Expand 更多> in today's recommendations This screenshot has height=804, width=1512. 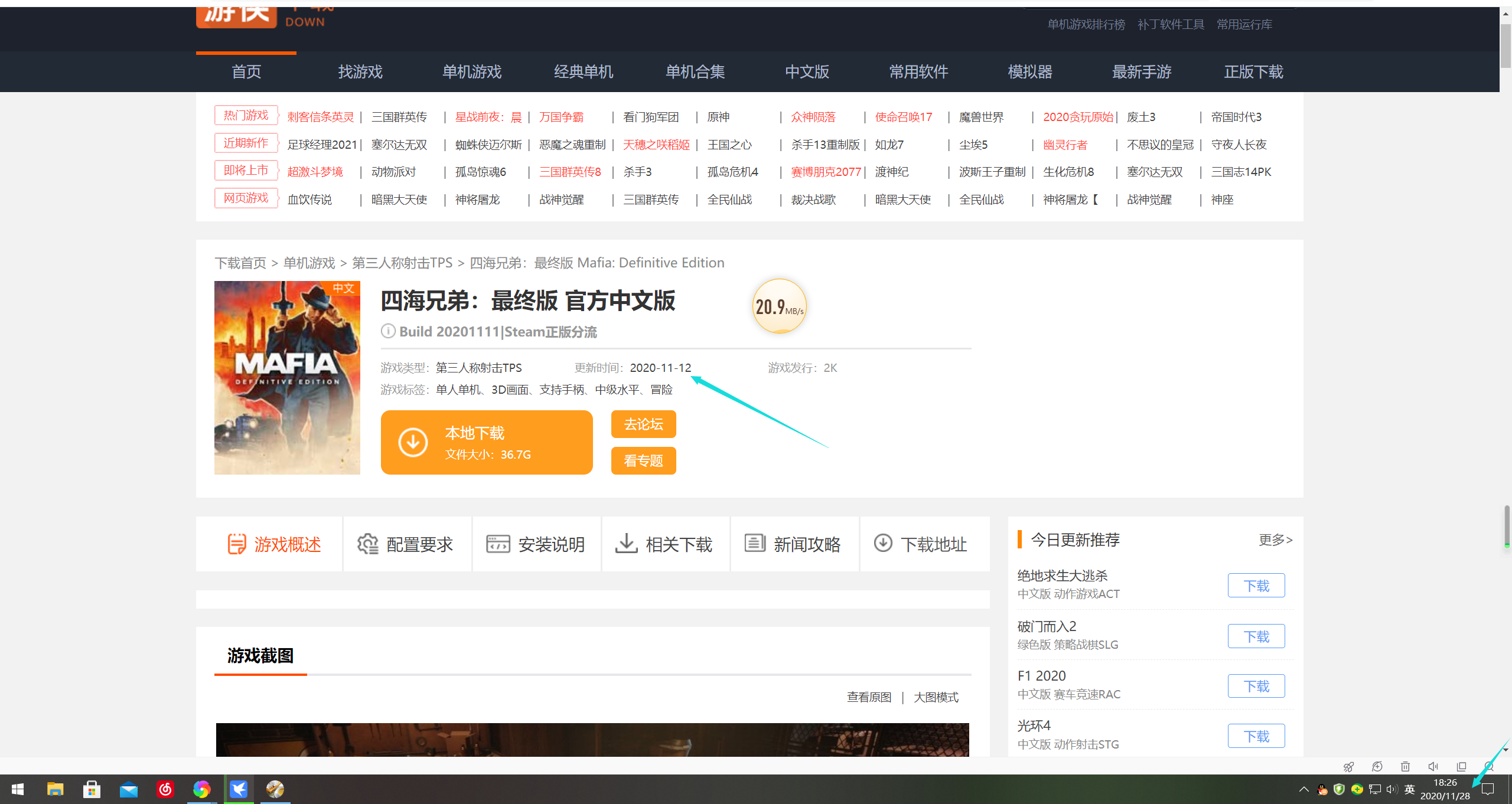(x=1275, y=540)
